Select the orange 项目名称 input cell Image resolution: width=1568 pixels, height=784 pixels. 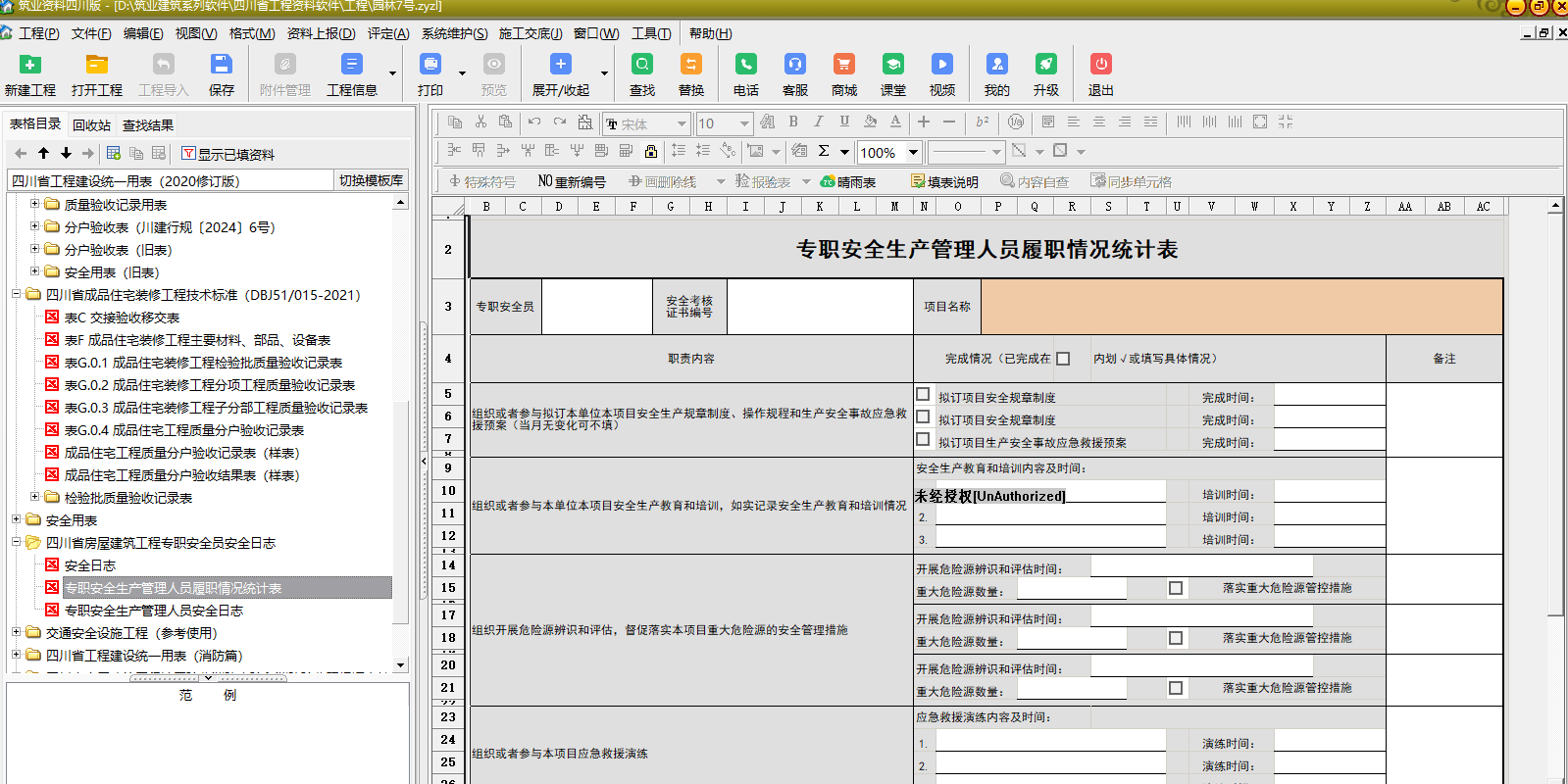1241,307
